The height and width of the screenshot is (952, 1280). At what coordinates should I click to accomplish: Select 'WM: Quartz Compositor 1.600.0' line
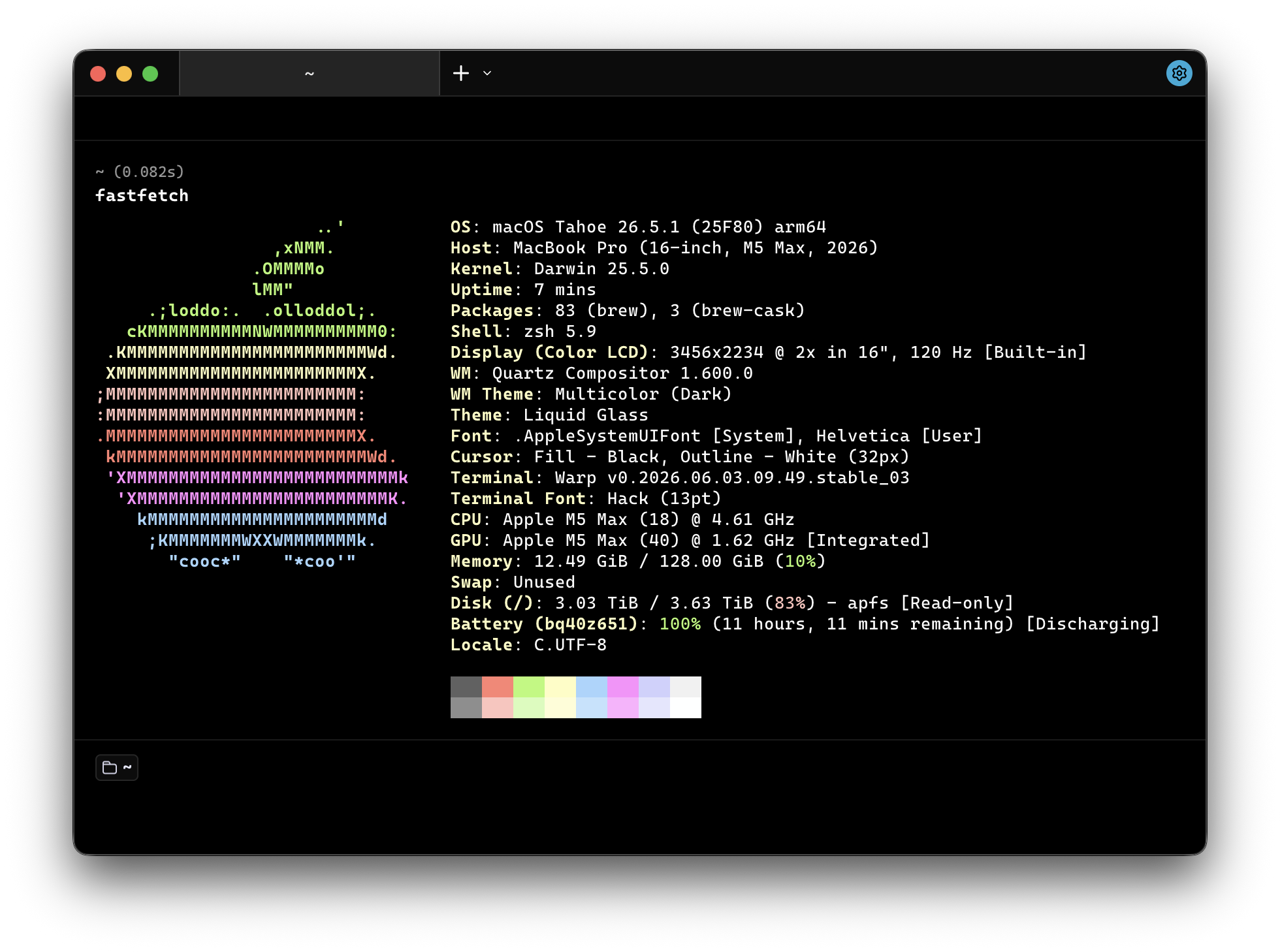[x=601, y=373]
